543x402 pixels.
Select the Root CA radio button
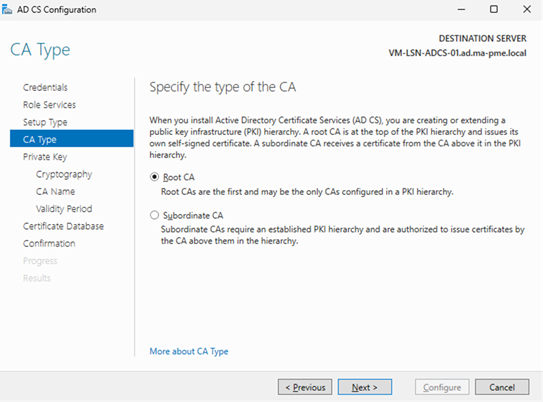click(x=154, y=177)
